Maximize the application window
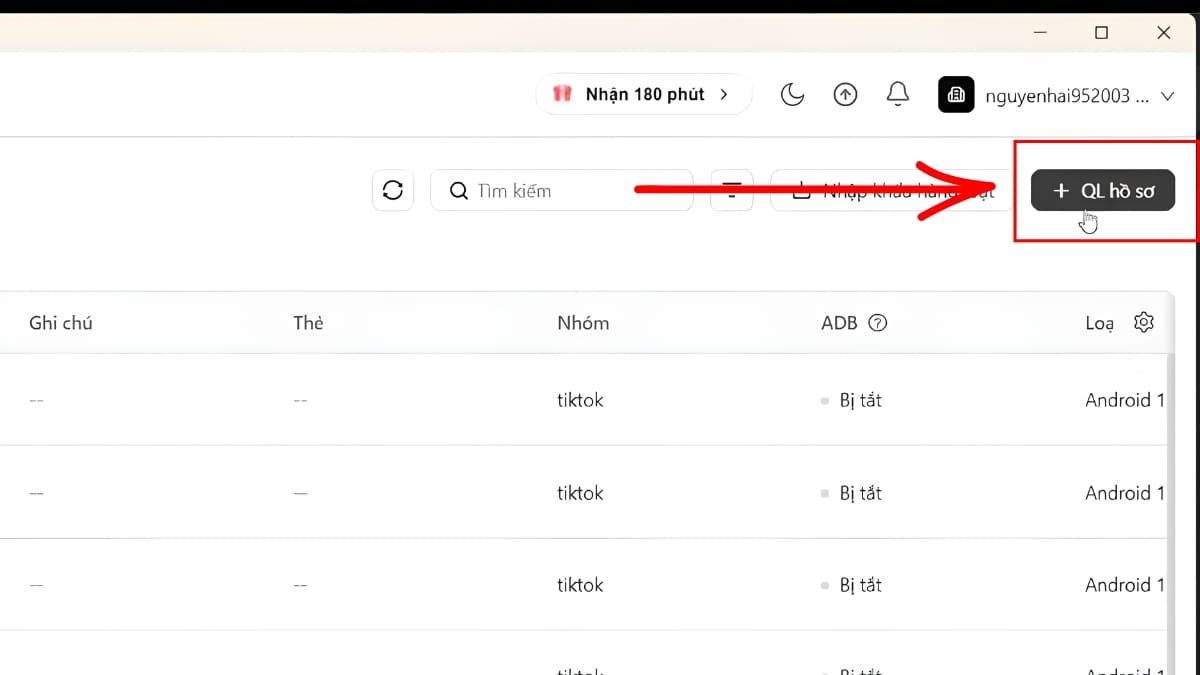The image size is (1200, 675). point(1101,33)
